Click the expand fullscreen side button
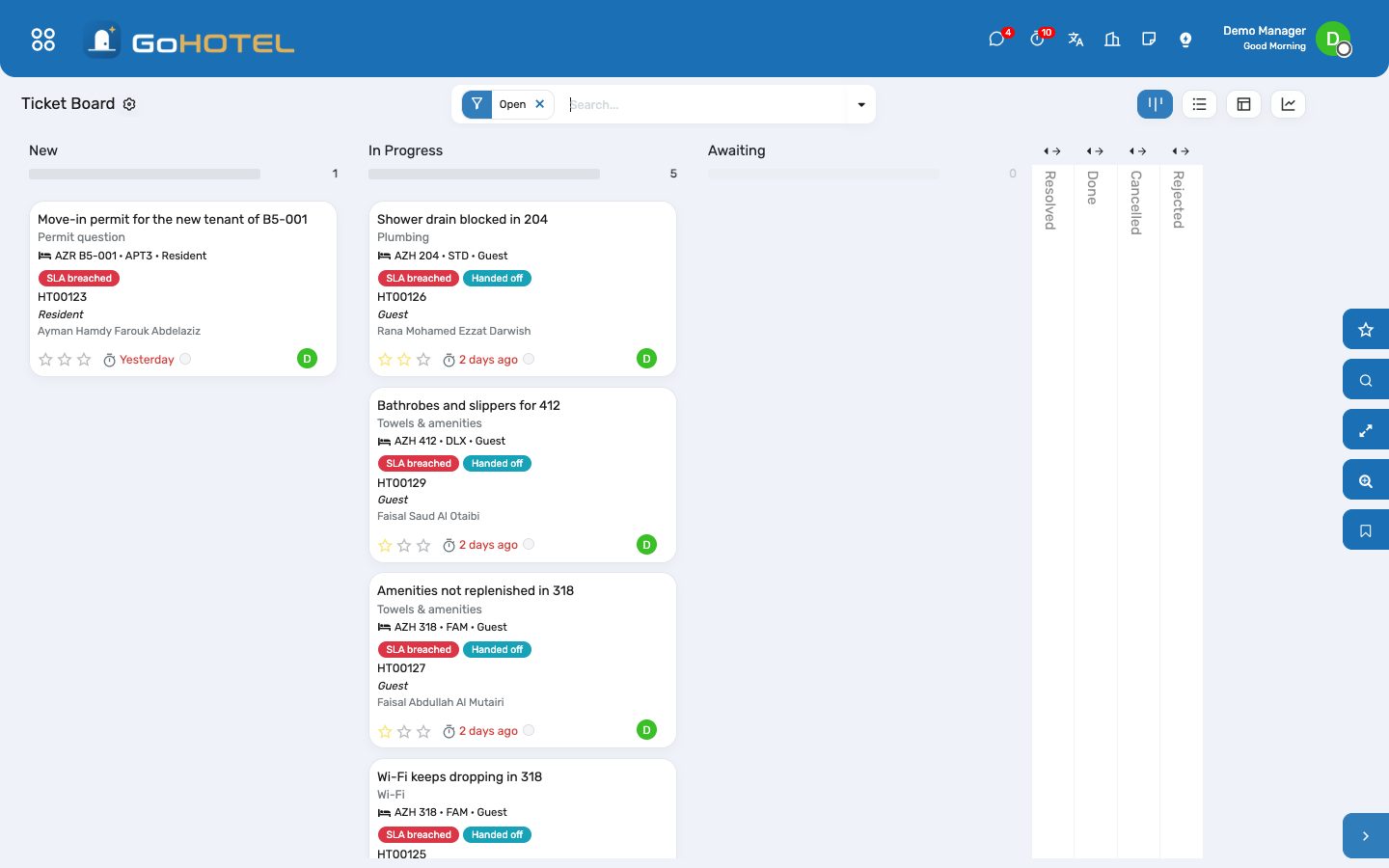1389x868 pixels. (x=1366, y=430)
